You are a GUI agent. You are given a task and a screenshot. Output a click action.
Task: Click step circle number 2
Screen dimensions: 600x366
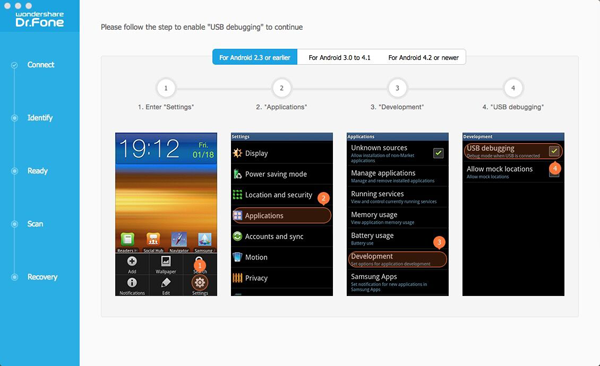pyautogui.click(x=282, y=88)
